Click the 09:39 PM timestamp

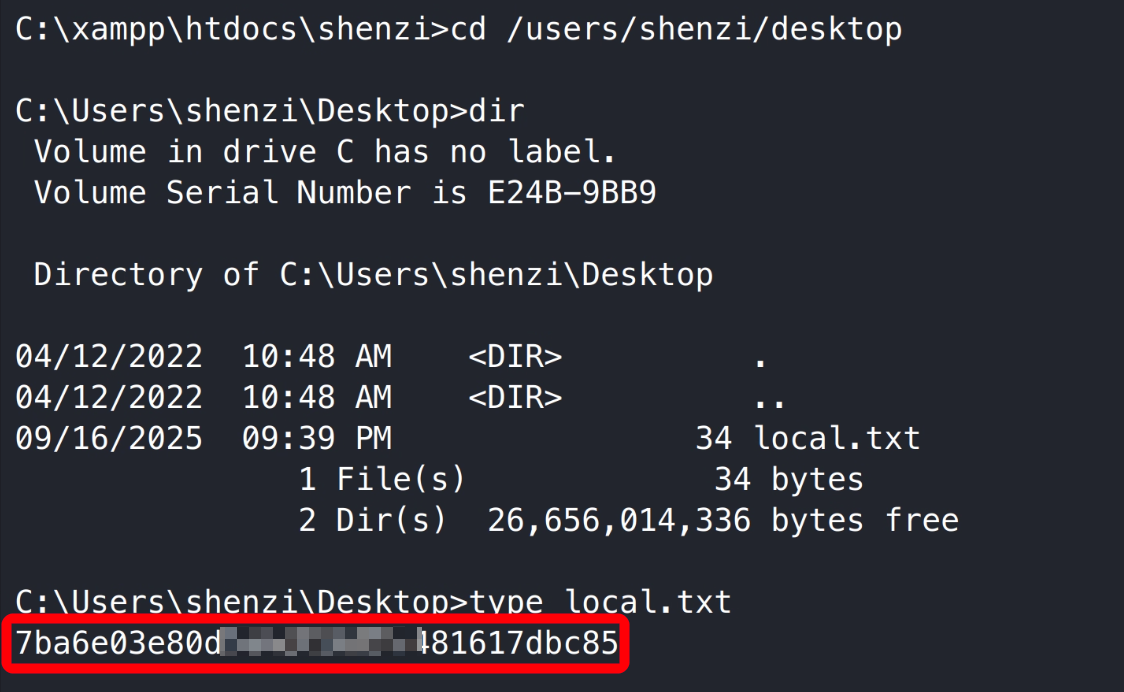(x=317, y=438)
